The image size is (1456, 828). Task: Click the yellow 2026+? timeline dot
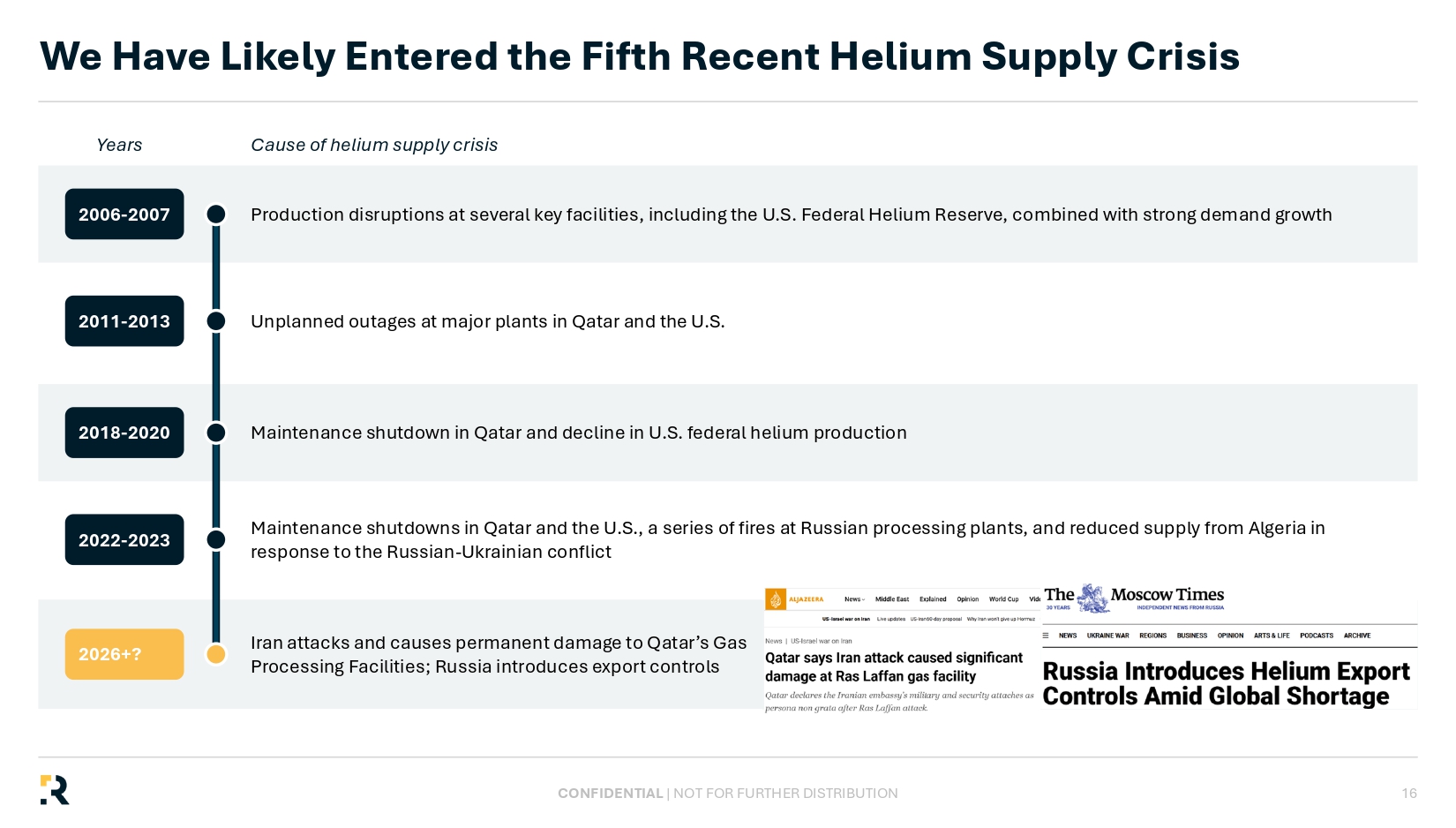pos(216,654)
